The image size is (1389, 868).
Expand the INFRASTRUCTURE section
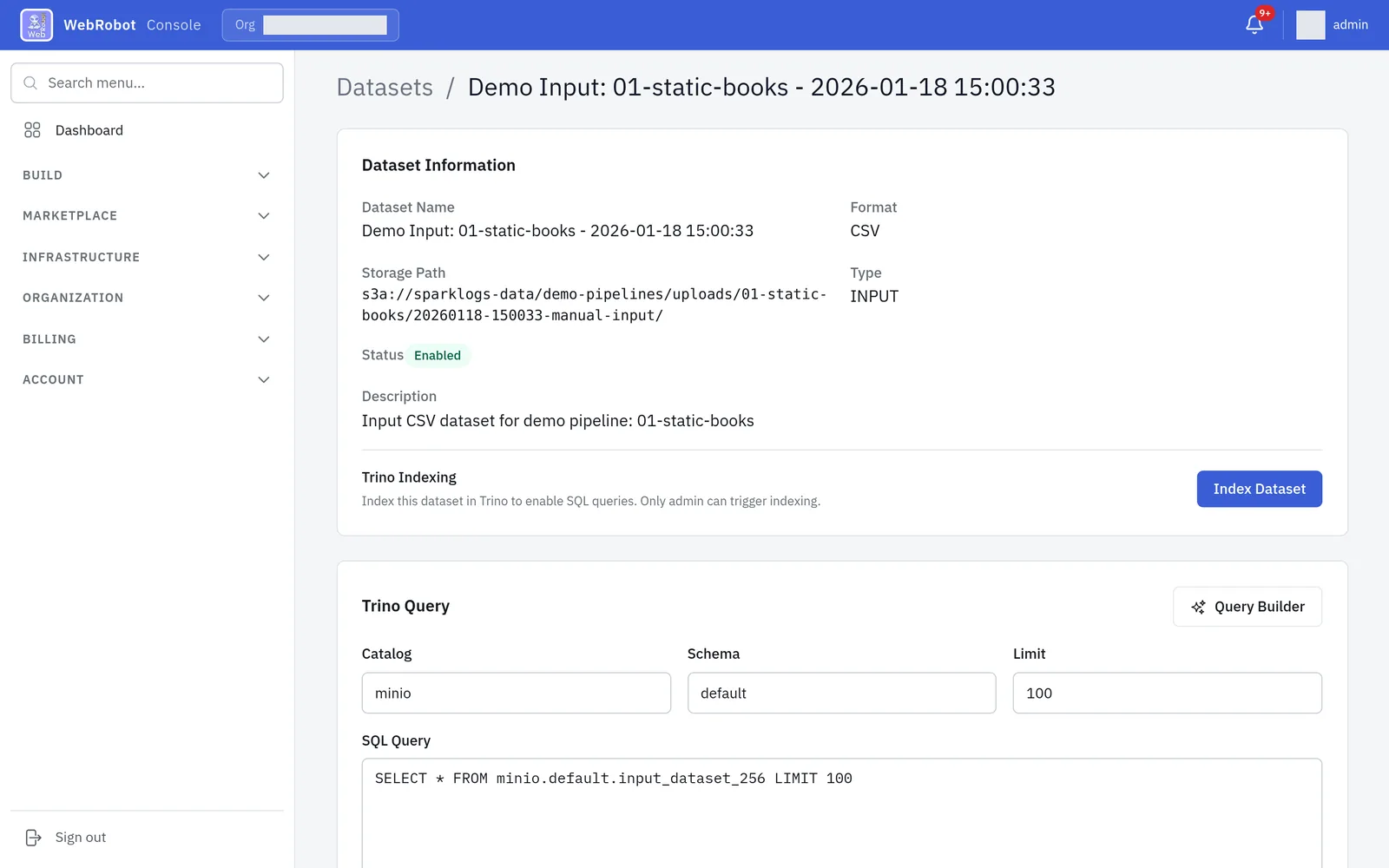[147, 257]
